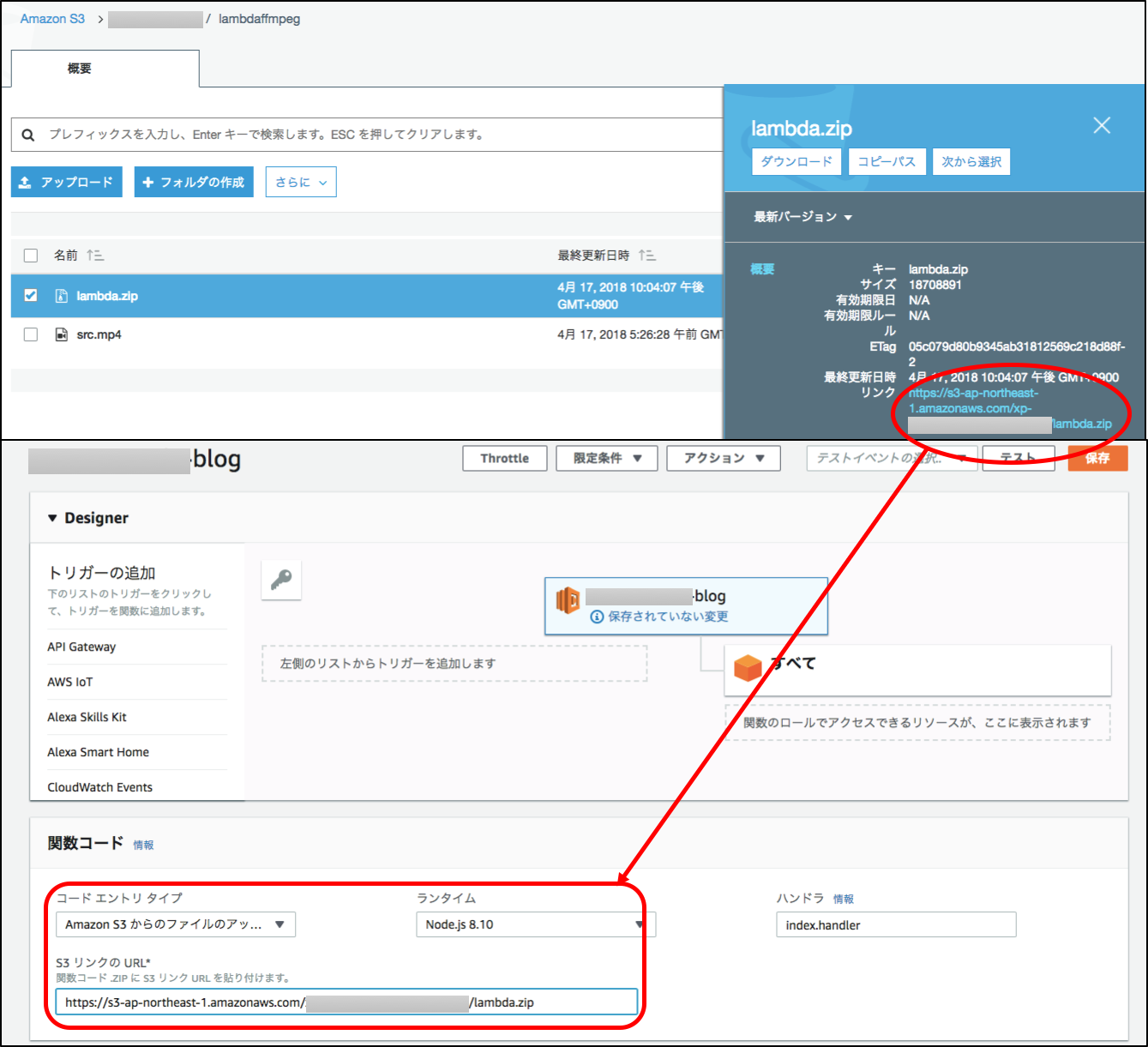Click the S3 object link URL

coord(1010,408)
